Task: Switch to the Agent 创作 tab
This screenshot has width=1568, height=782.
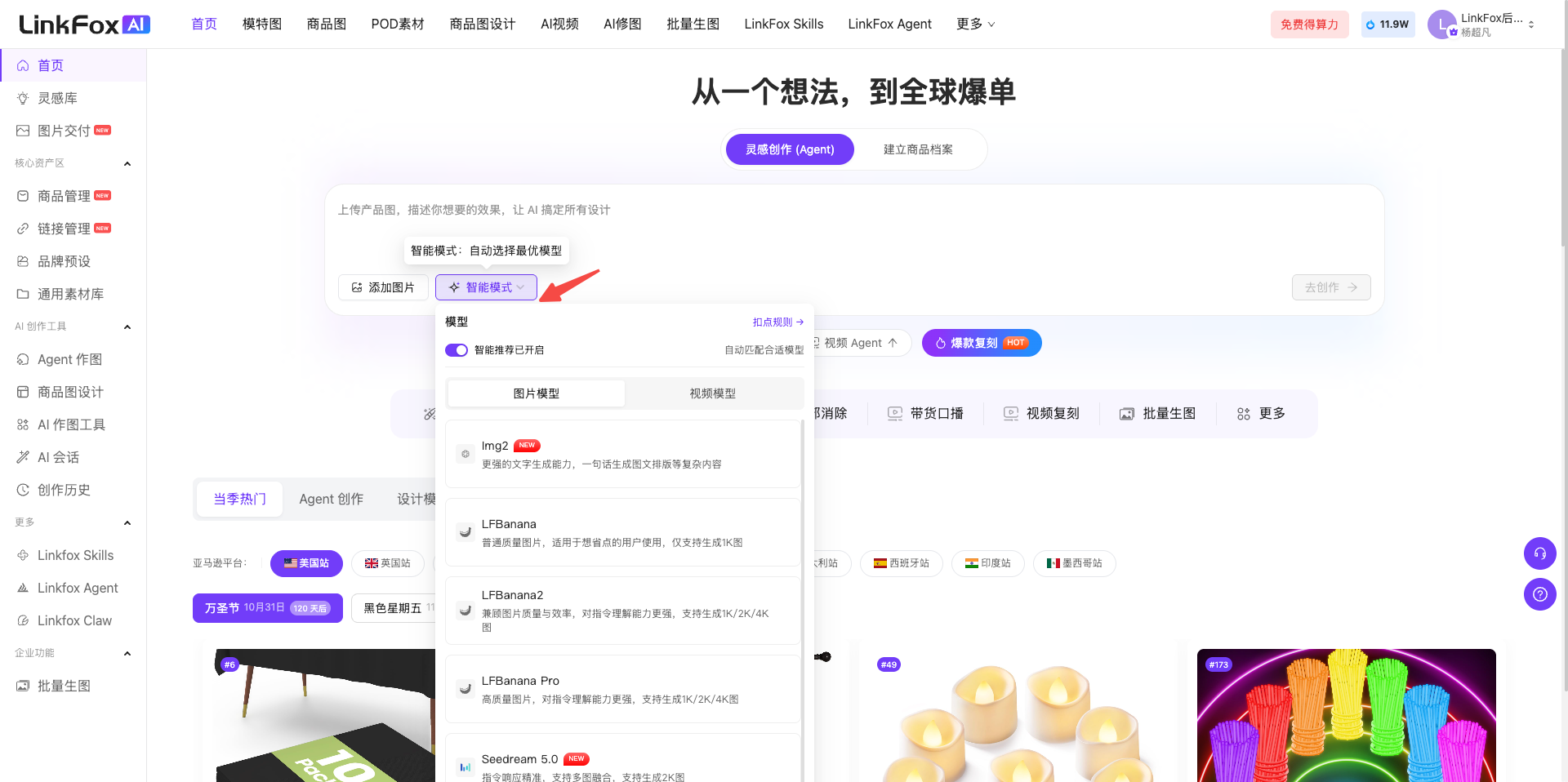Action: (331, 499)
